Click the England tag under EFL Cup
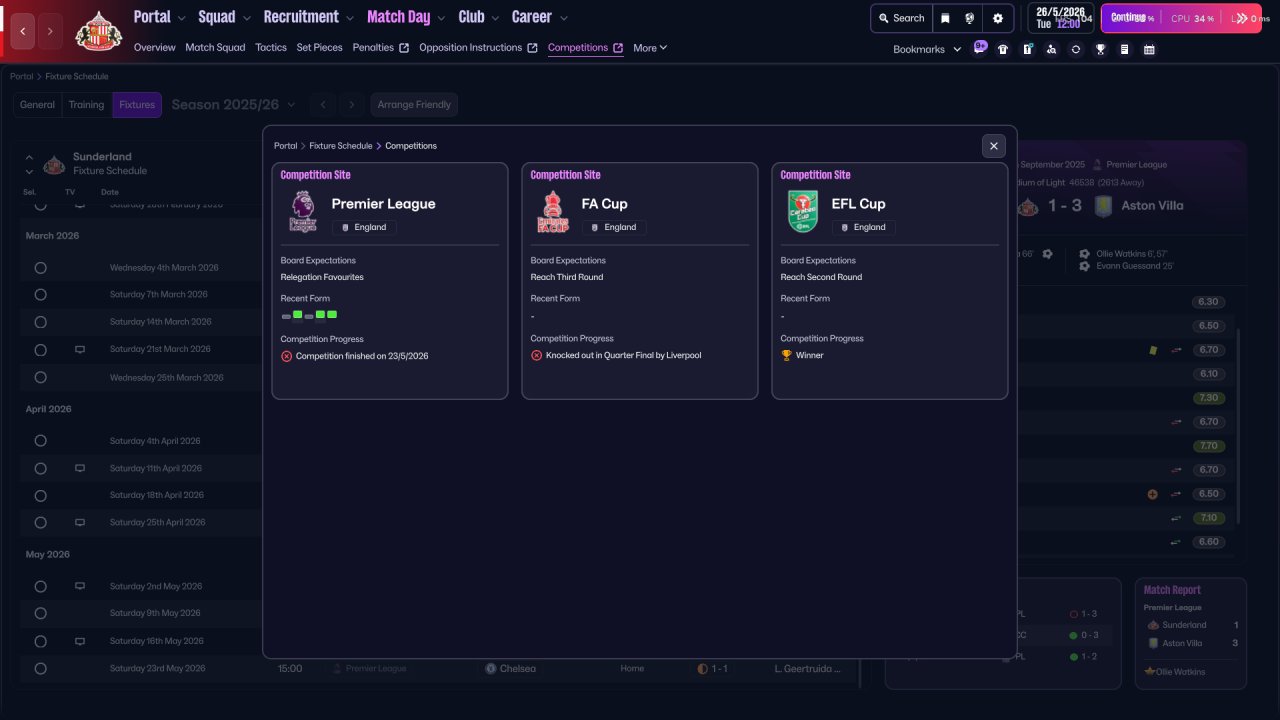This screenshot has height=720, width=1280. coord(864,227)
